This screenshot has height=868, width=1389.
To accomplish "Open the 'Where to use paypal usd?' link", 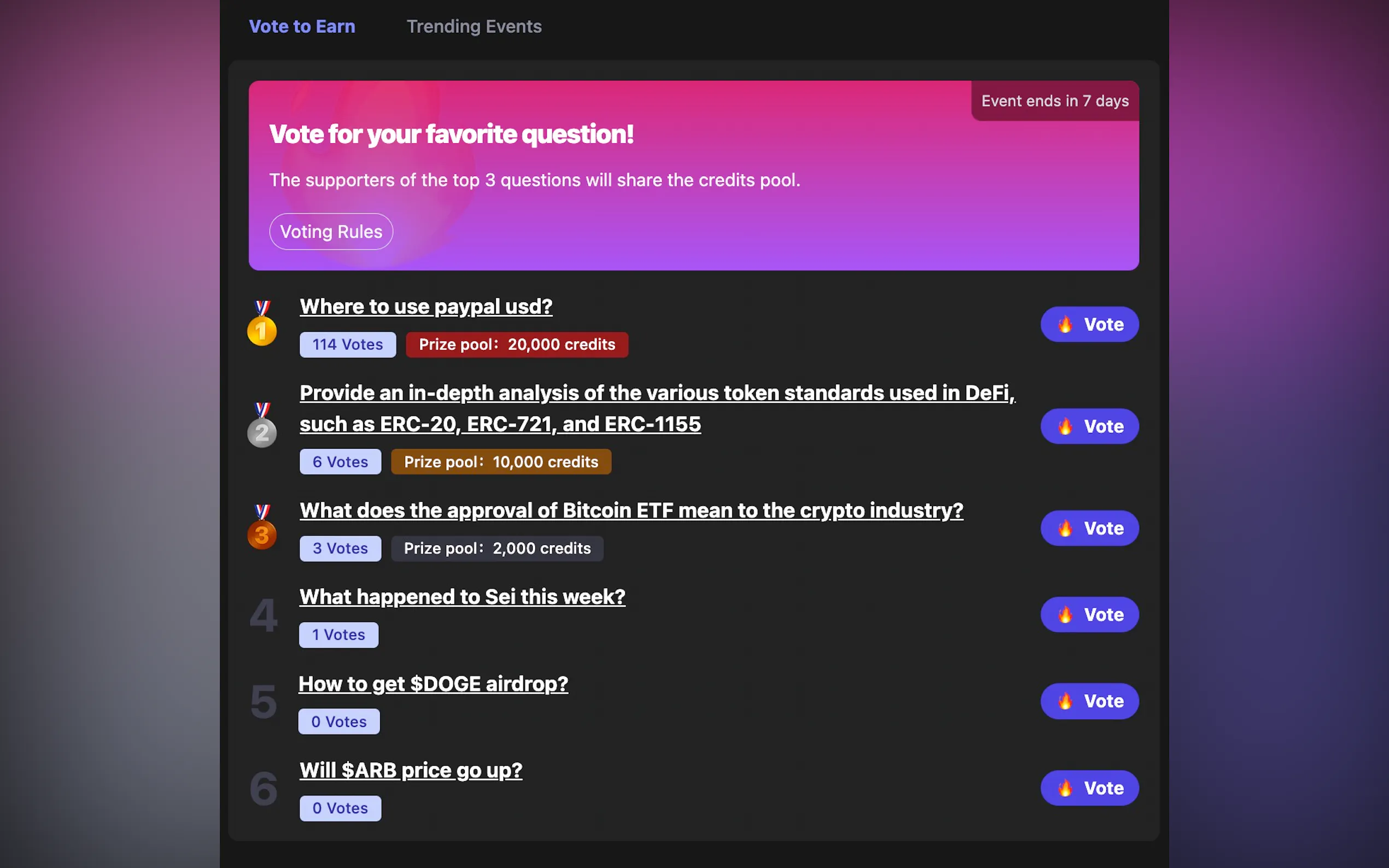I will coord(425,307).
